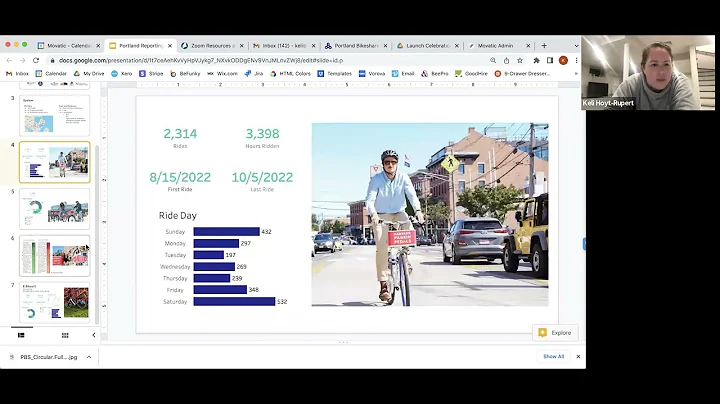Image resolution: width=720 pixels, height=404 pixels.
Task: Switch to the Zoom Resources tab
Action: point(213,45)
